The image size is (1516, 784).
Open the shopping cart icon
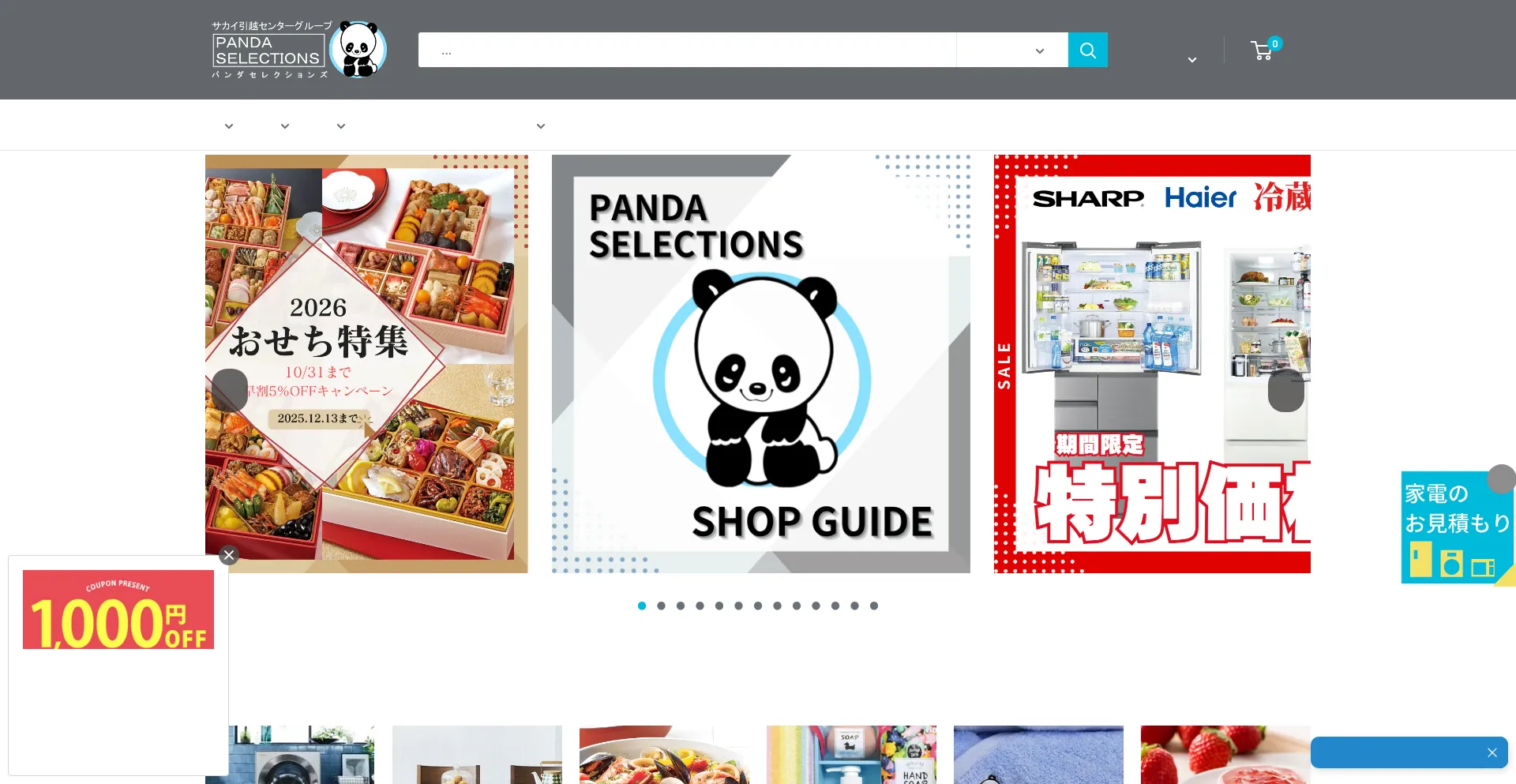point(1262,51)
